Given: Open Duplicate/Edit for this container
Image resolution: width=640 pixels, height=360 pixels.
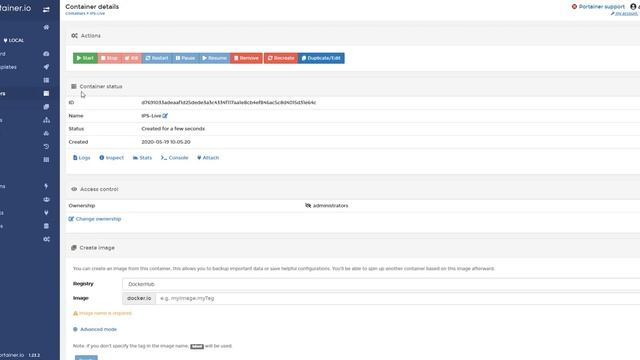Looking at the screenshot, I should point(321,58).
